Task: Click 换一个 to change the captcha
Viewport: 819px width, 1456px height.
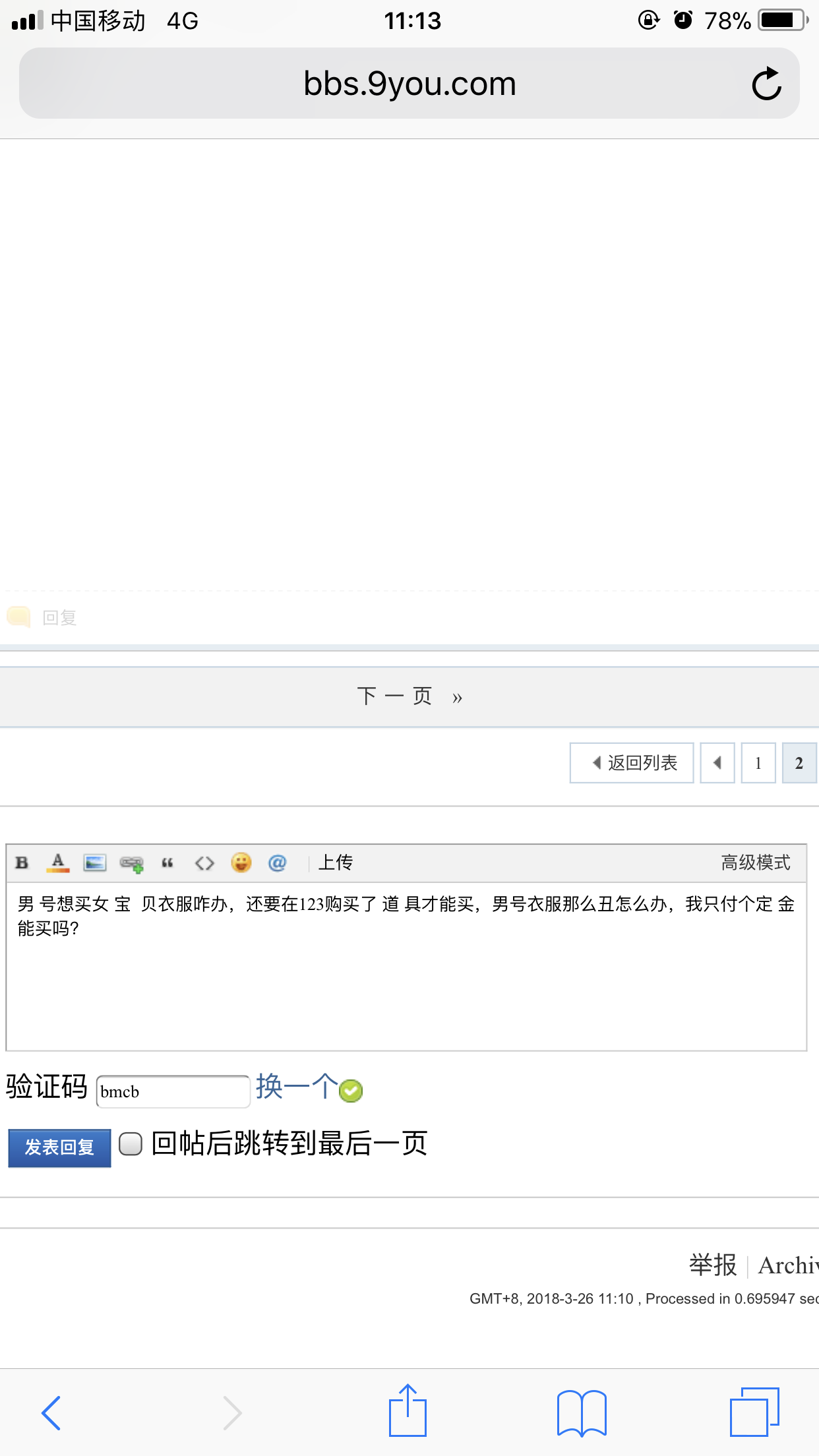Action: [x=297, y=1086]
